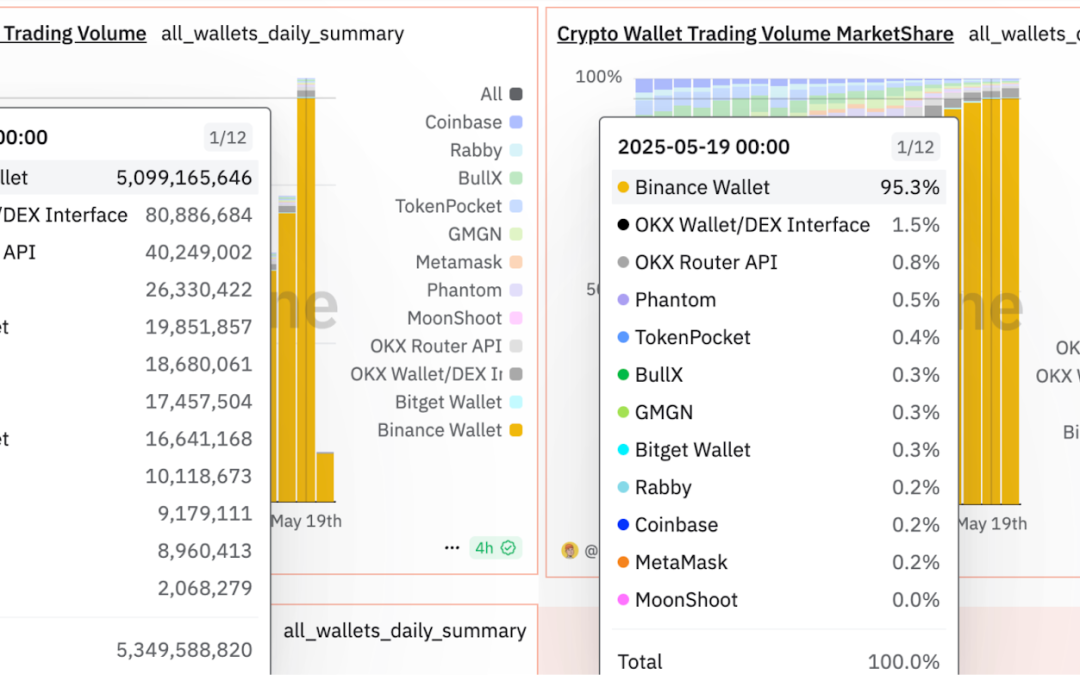Open the Crypto Wallet Trading Volume MarketShare title

(755, 34)
